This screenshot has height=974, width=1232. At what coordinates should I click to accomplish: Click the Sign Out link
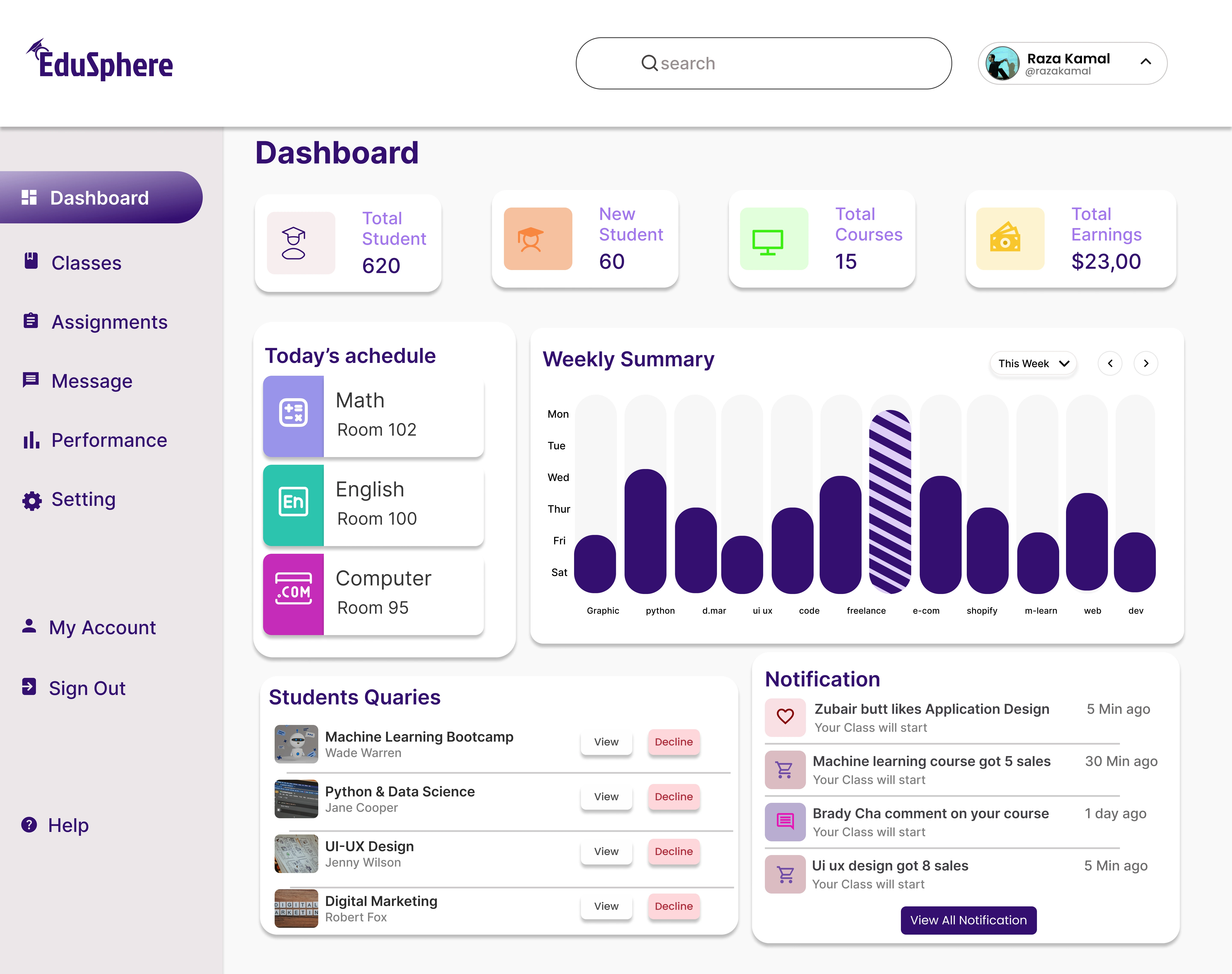pos(87,688)
